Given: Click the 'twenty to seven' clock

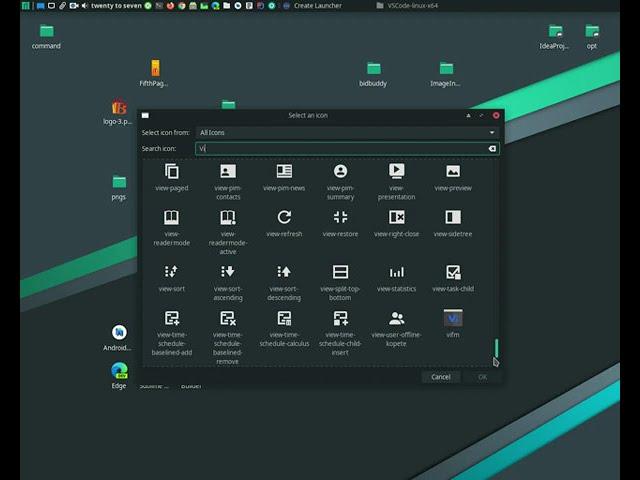Looking at the screenshot, I should point(116,6).
